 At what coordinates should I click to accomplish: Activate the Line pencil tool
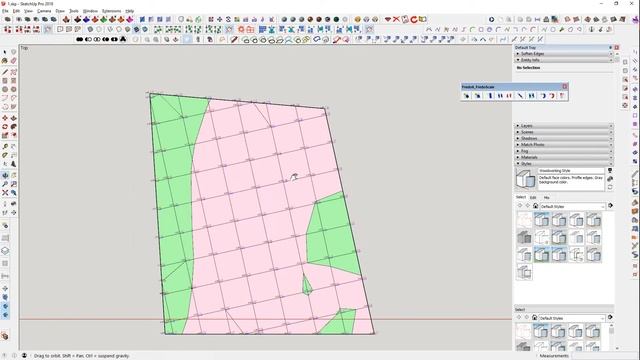pos(5,72)
